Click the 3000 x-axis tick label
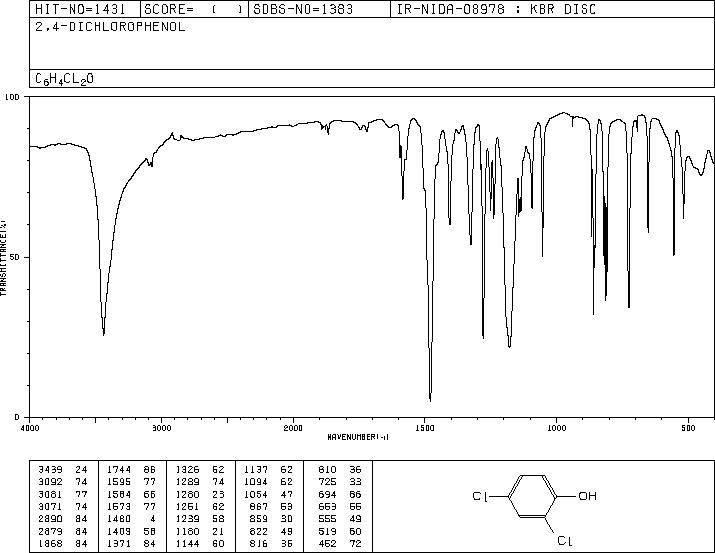Image resolution: width=715 pixels, height=553 pixels. [x=161, y=428]
